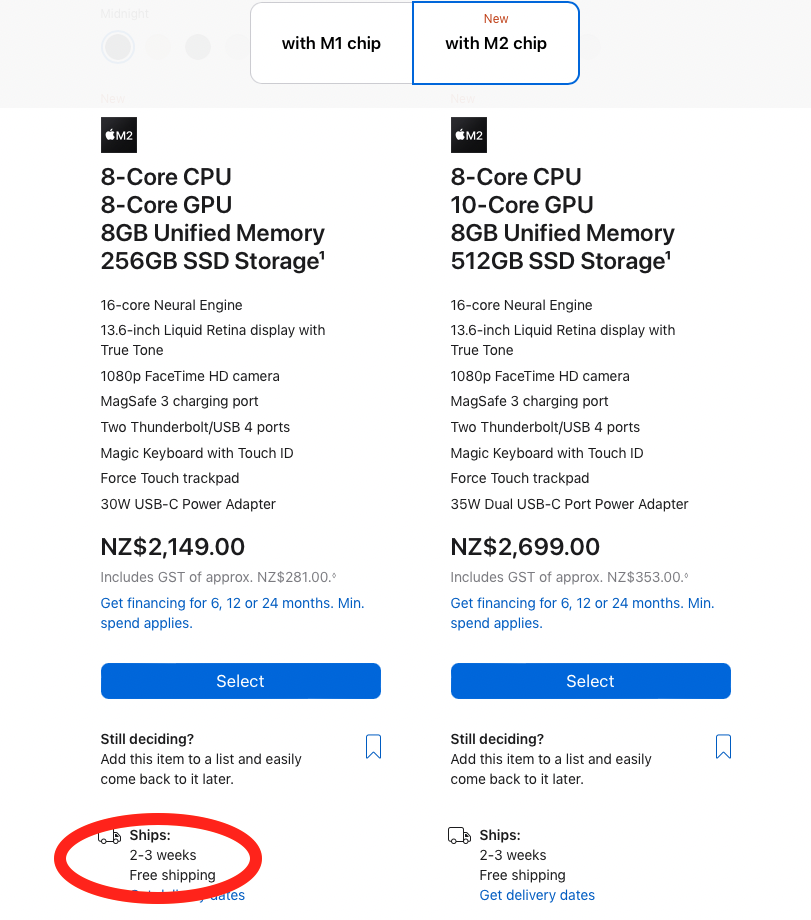The height and width of the screenshot is (920, 811).
Task: Select the 10-Core GPU 512GB configuration
Action: coord(590,681)
